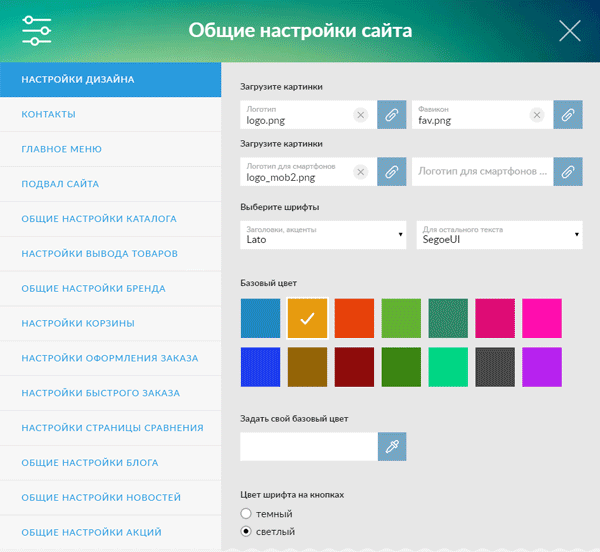The width and height of the screenshot is (600, 552).
Task: Click the sliders settings icon in header
Action: click(x=37, y=31)
